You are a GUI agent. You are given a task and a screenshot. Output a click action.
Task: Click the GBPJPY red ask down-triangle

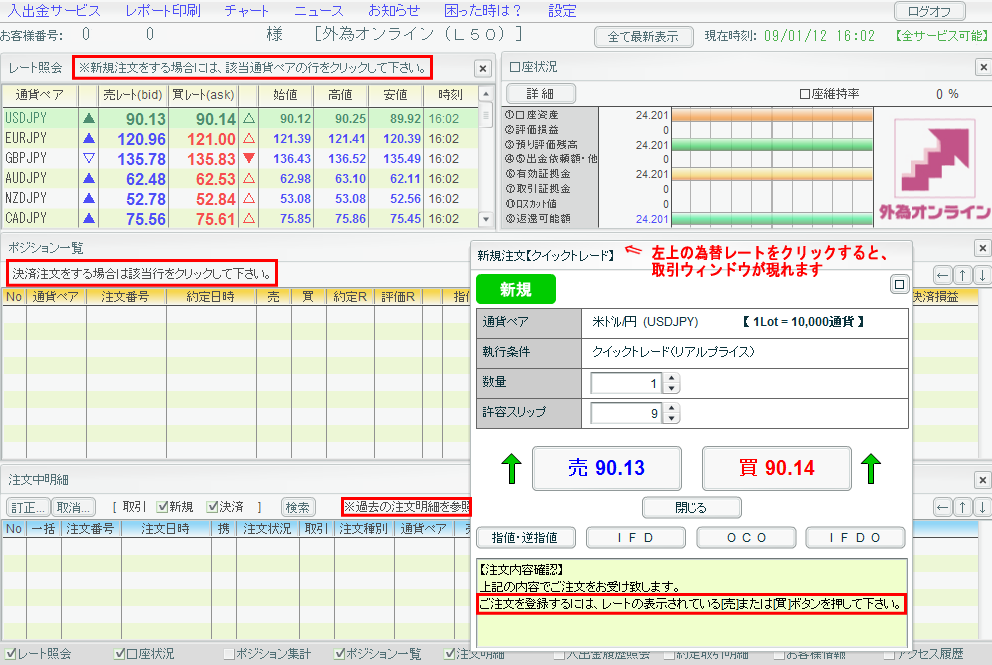[x=249, y=158]
